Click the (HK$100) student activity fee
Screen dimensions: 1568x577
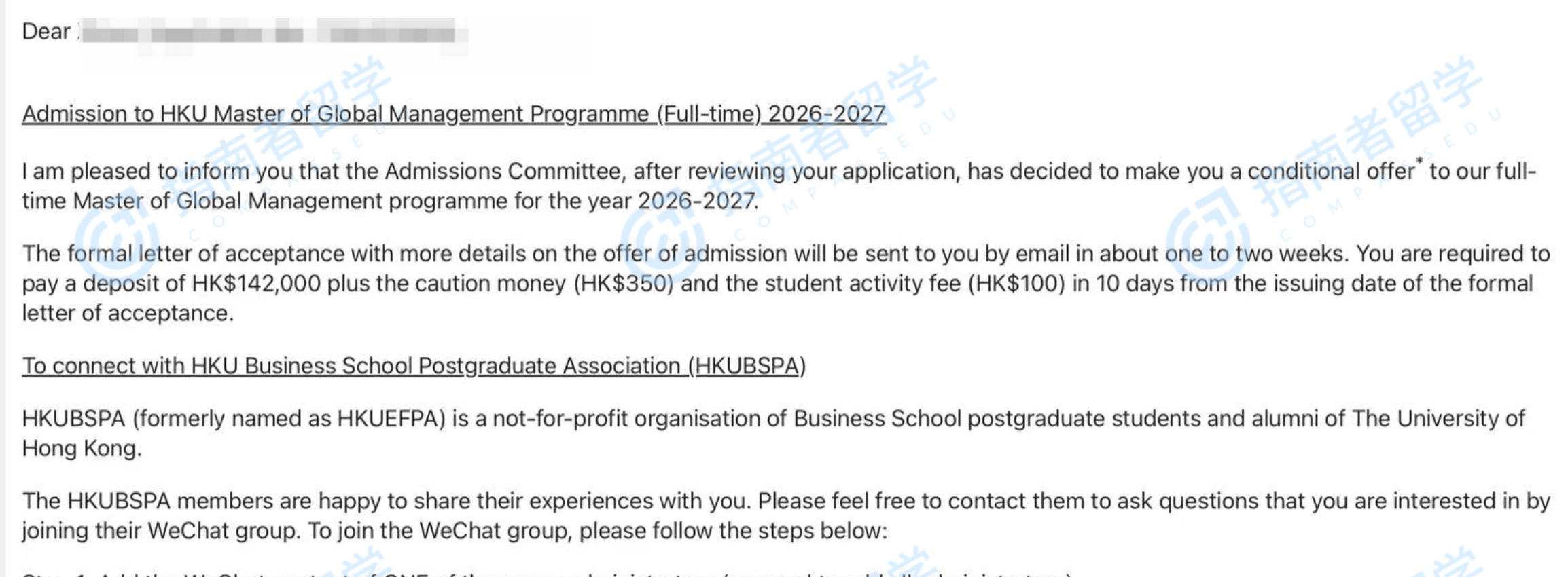(1016, 284)
